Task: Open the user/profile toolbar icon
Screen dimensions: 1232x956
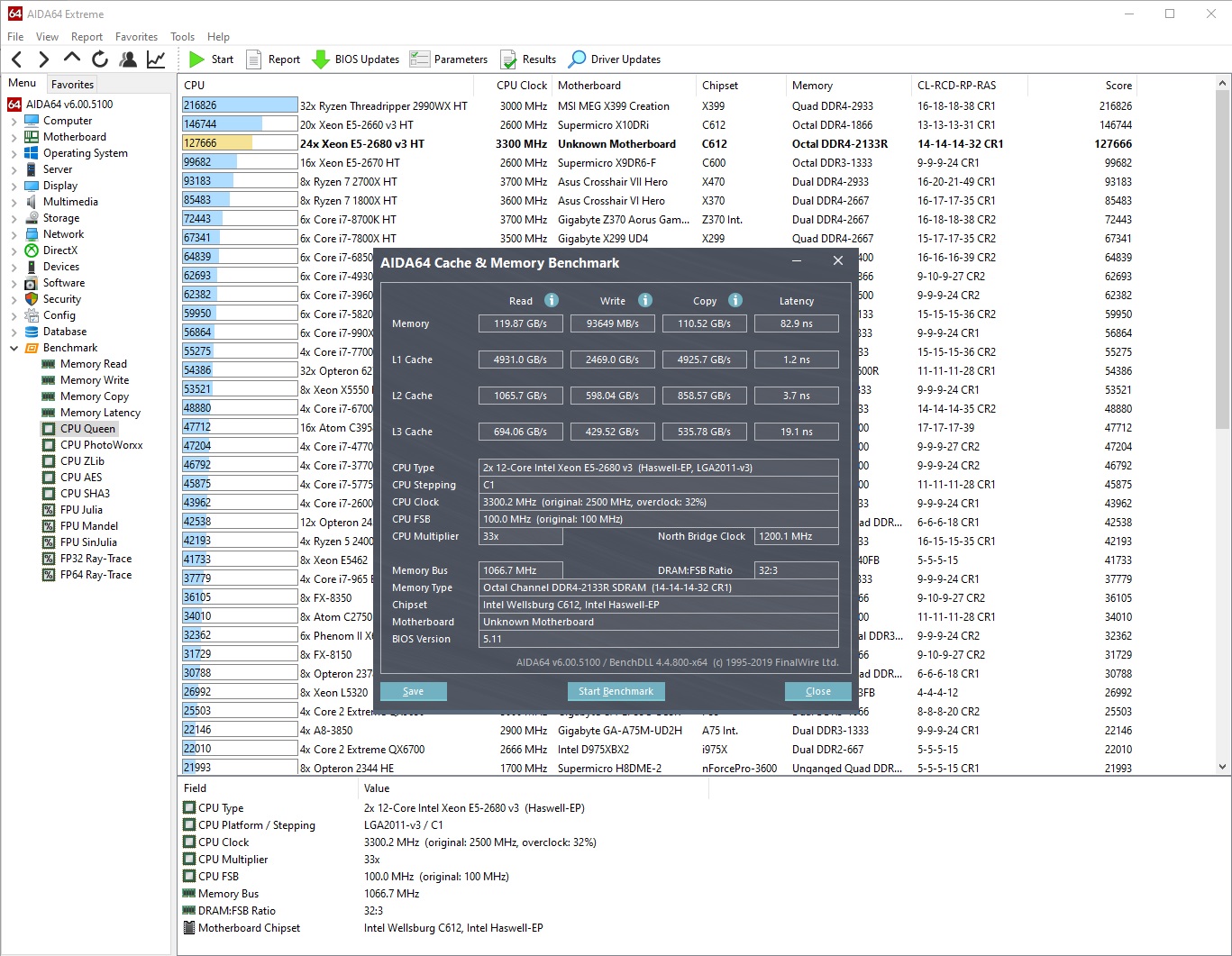Action: (129, 59)
